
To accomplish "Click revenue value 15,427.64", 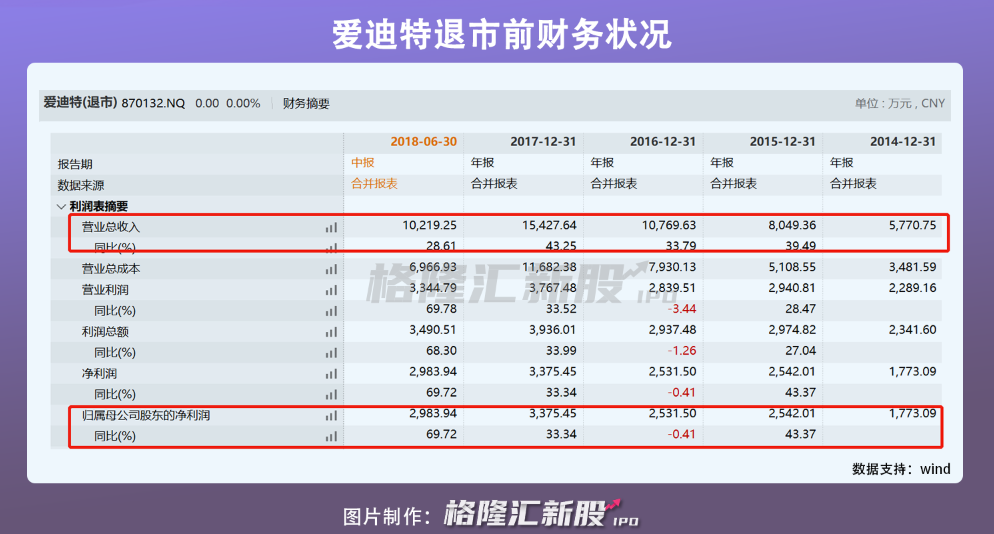I will (549, 226).
